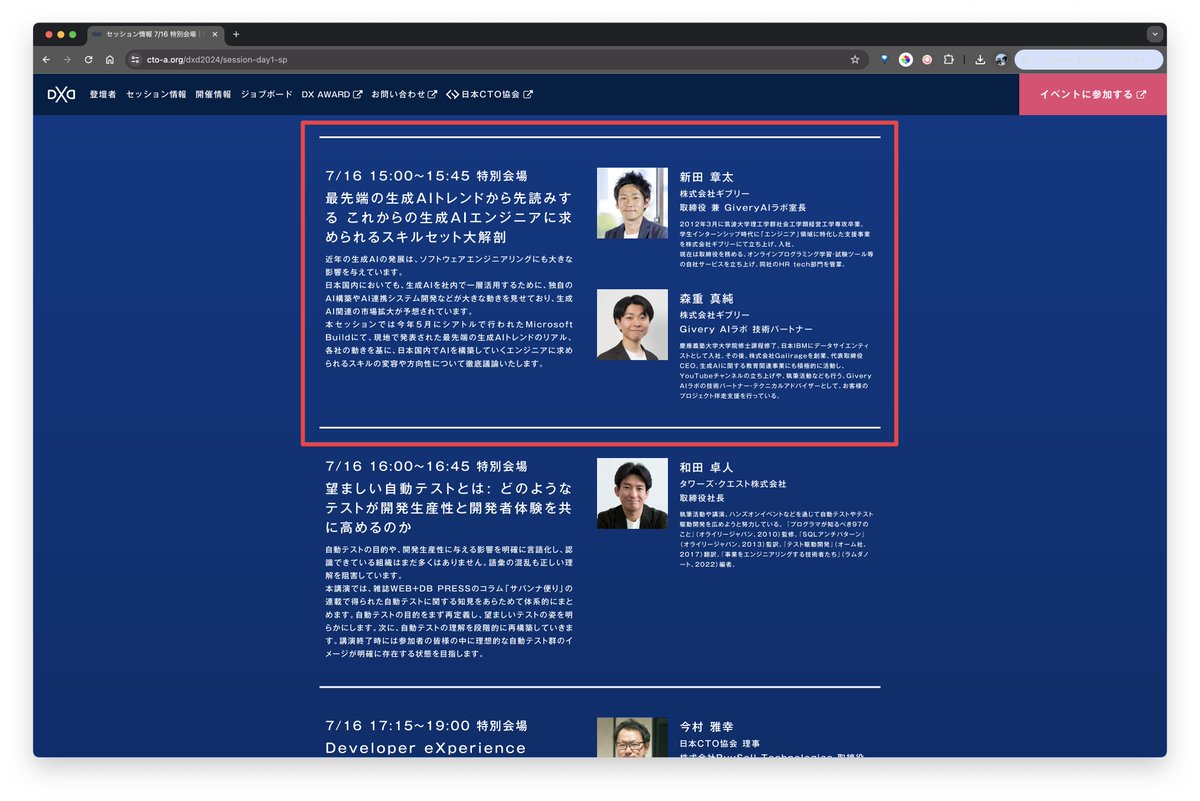Image resolution: width=1200 pixels, height=801 pixels.
Task: Open the DX AWARD external link
Action: click(x=332, y=95)
